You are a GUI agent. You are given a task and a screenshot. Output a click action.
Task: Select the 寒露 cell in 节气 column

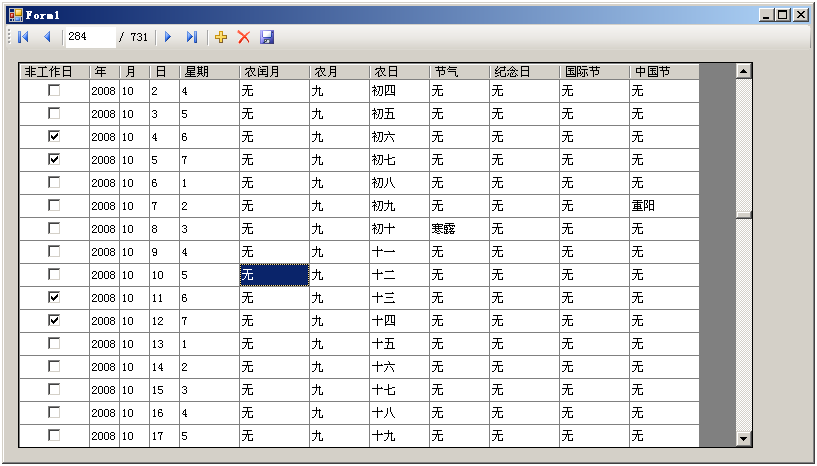[460, 229]
